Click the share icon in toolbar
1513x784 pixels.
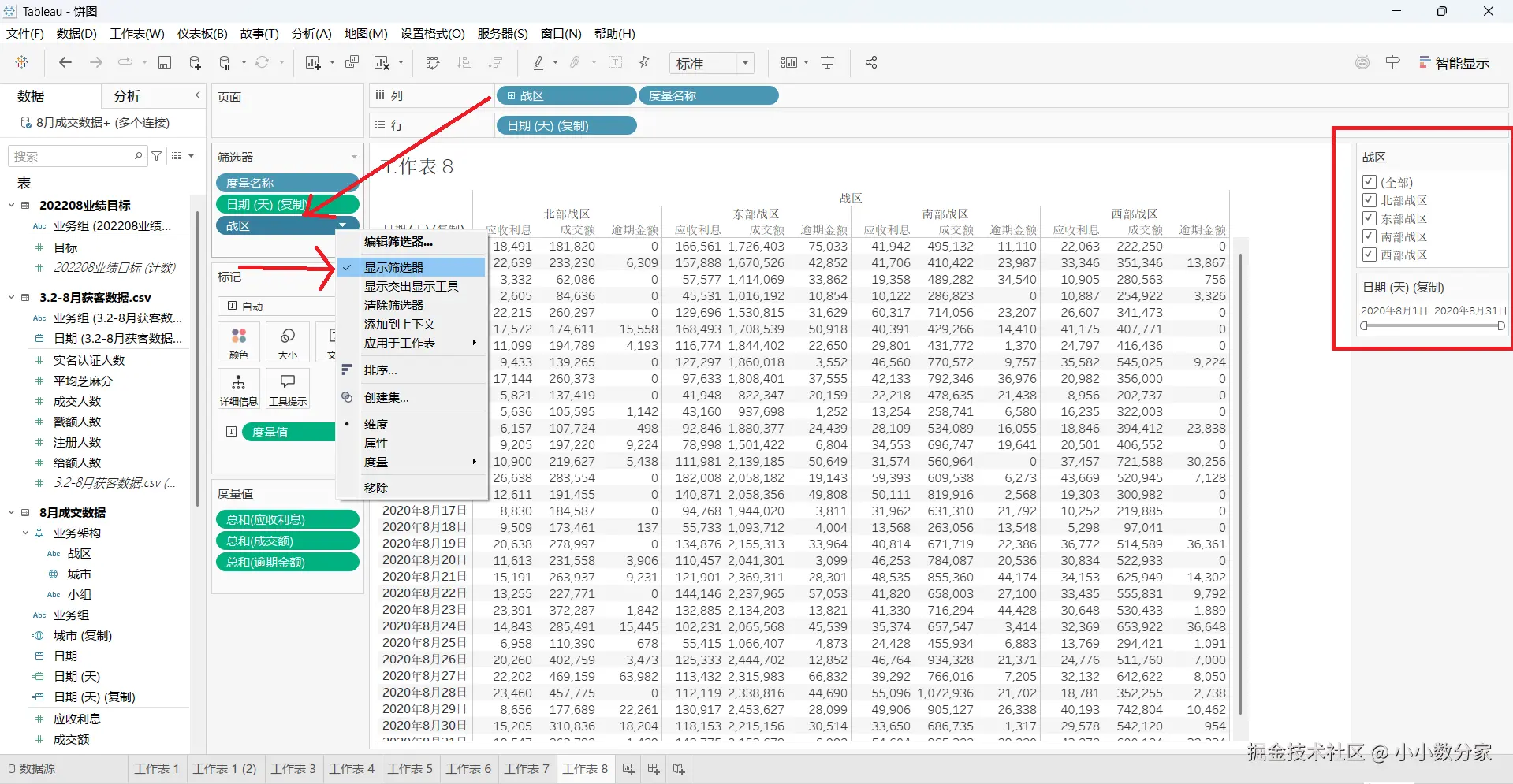point(871,62)
